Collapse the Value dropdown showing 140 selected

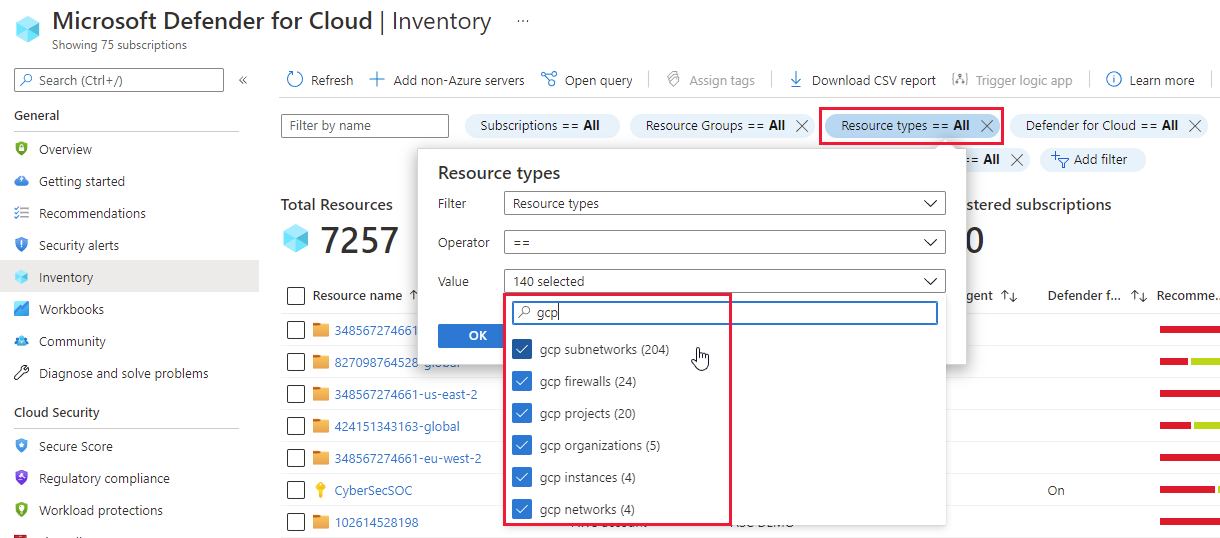tap(725, 281)
